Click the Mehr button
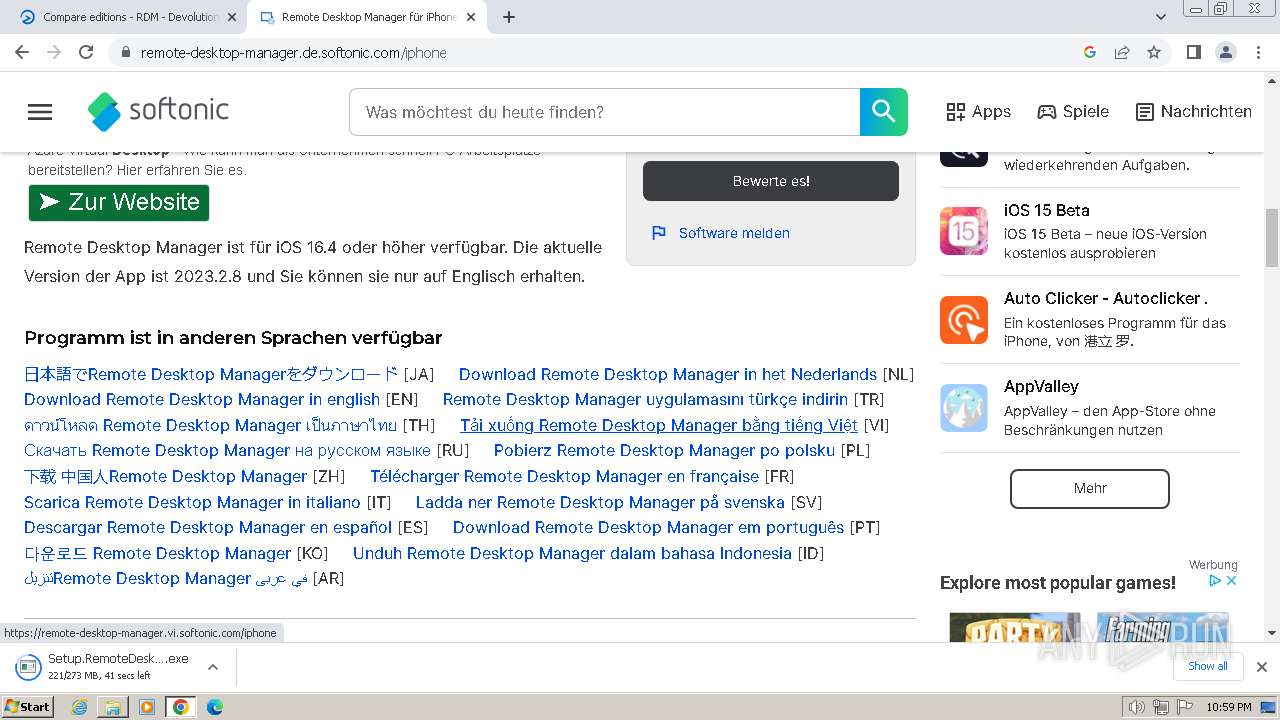 point(1090,488)
